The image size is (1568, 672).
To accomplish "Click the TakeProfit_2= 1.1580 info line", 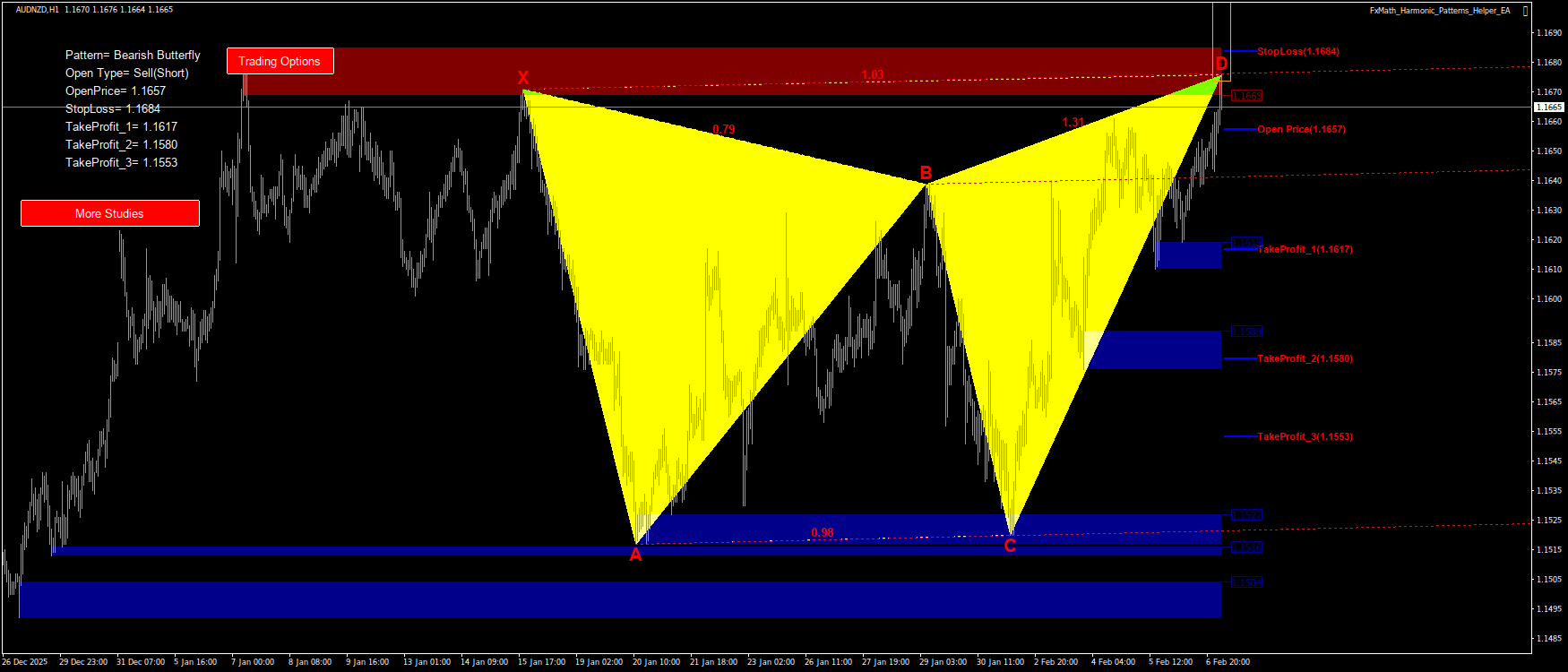I will pyautogui.click(x=122, y=145).
